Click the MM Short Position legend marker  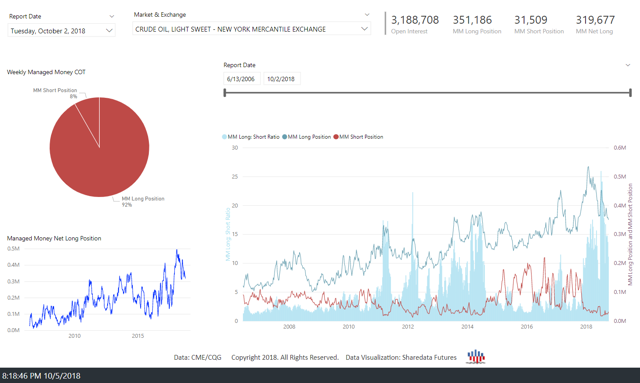point(336,137)
